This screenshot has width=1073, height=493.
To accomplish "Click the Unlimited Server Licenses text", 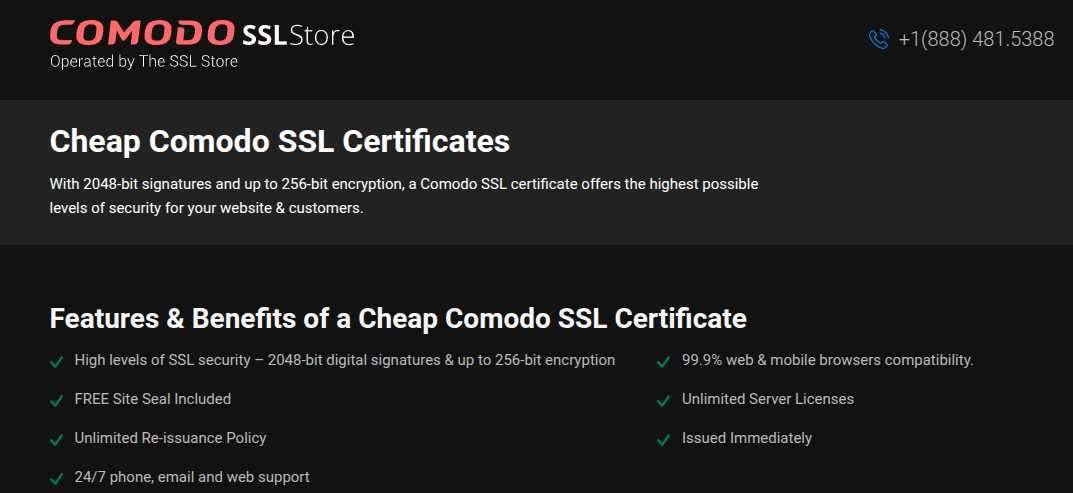I will coord(768,399).
